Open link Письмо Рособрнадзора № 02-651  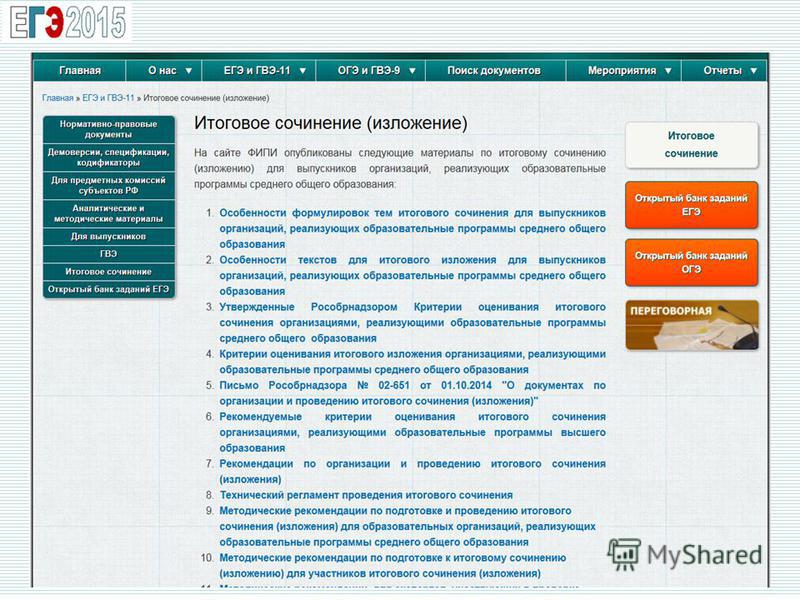412,393
